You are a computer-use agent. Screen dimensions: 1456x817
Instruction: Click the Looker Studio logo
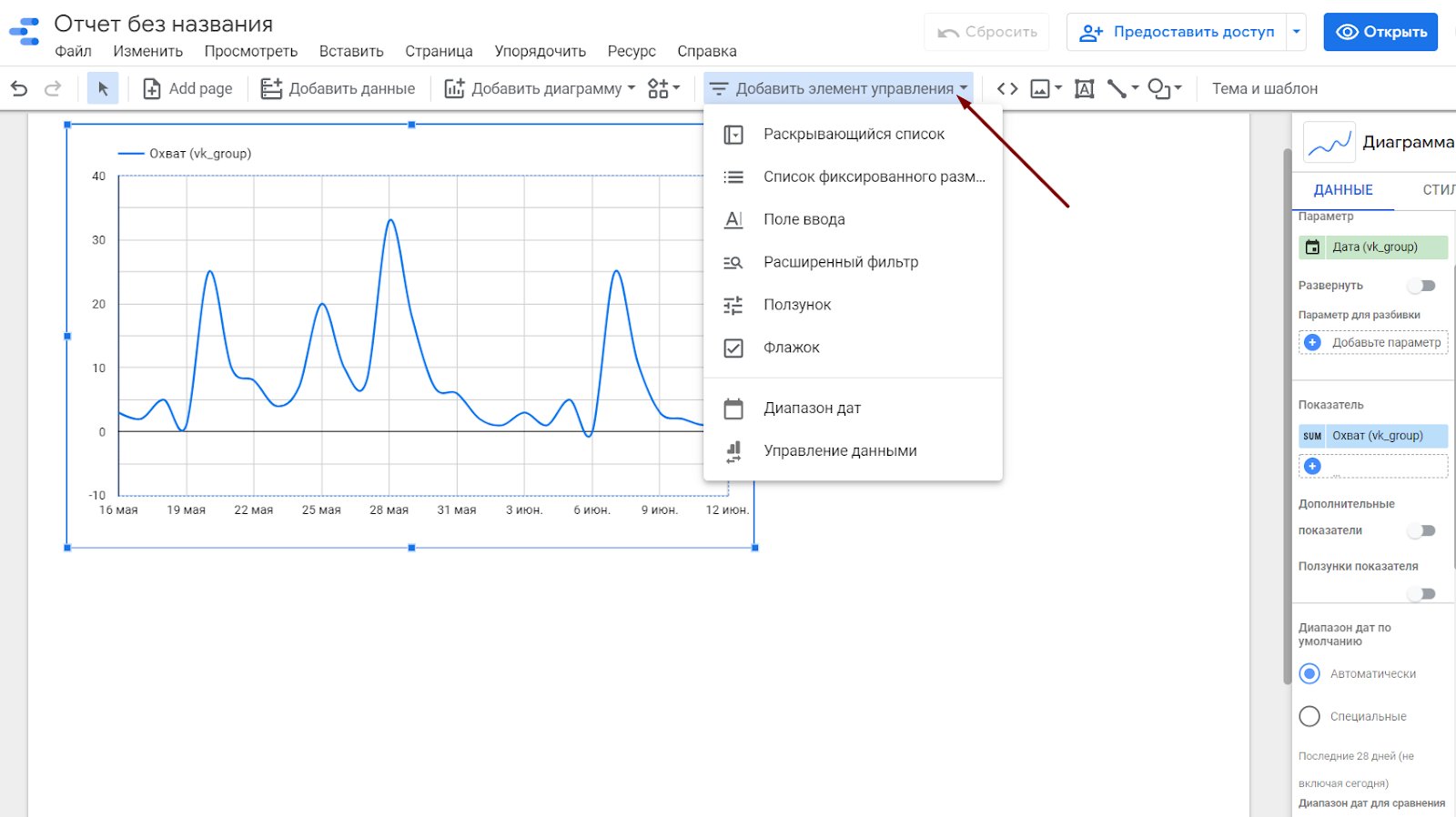tap(25, 32)
